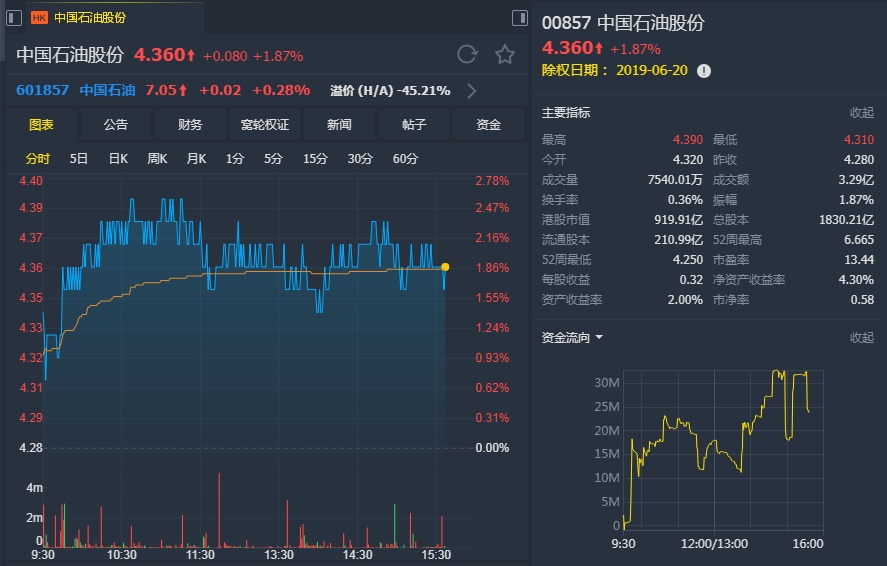The height and width of the screenshot is (566, 887).
Task: Click the 昨收 value 4.280
Action: point(859,159)
